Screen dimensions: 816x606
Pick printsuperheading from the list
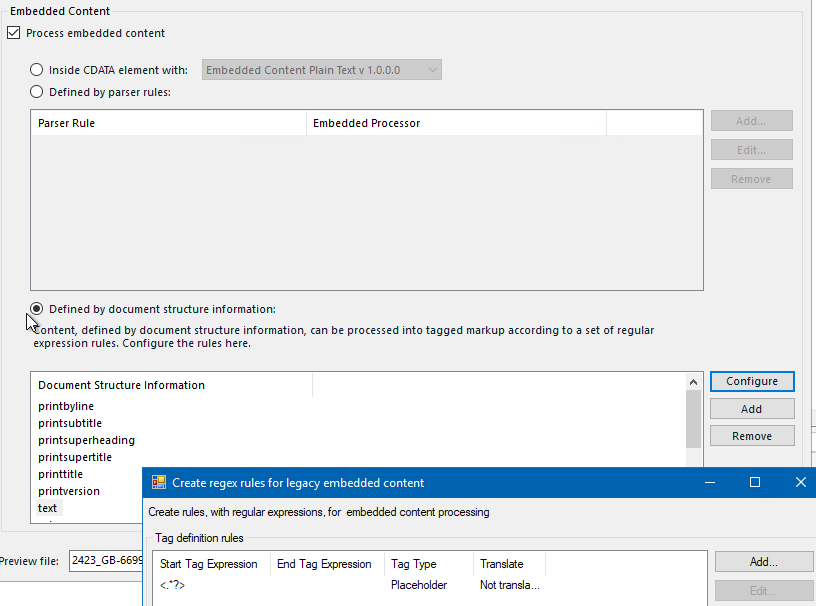(x=86, y=440)
